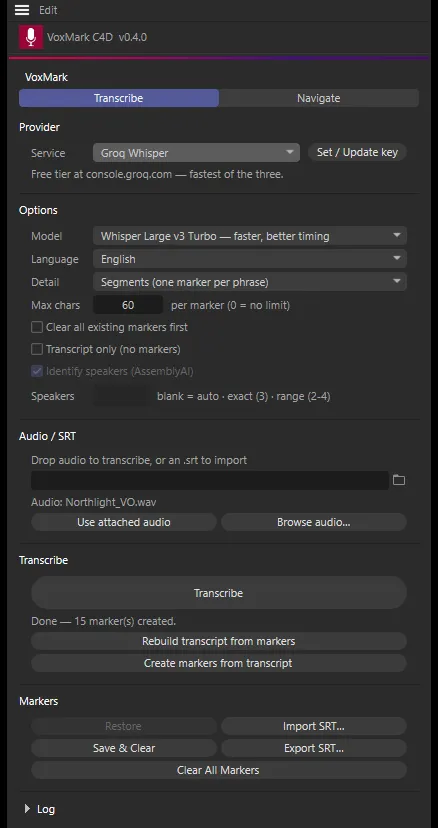Switch to the Transcribe tab
The height and width of the screenshot is (828, 438).
[x=119, y=98]
